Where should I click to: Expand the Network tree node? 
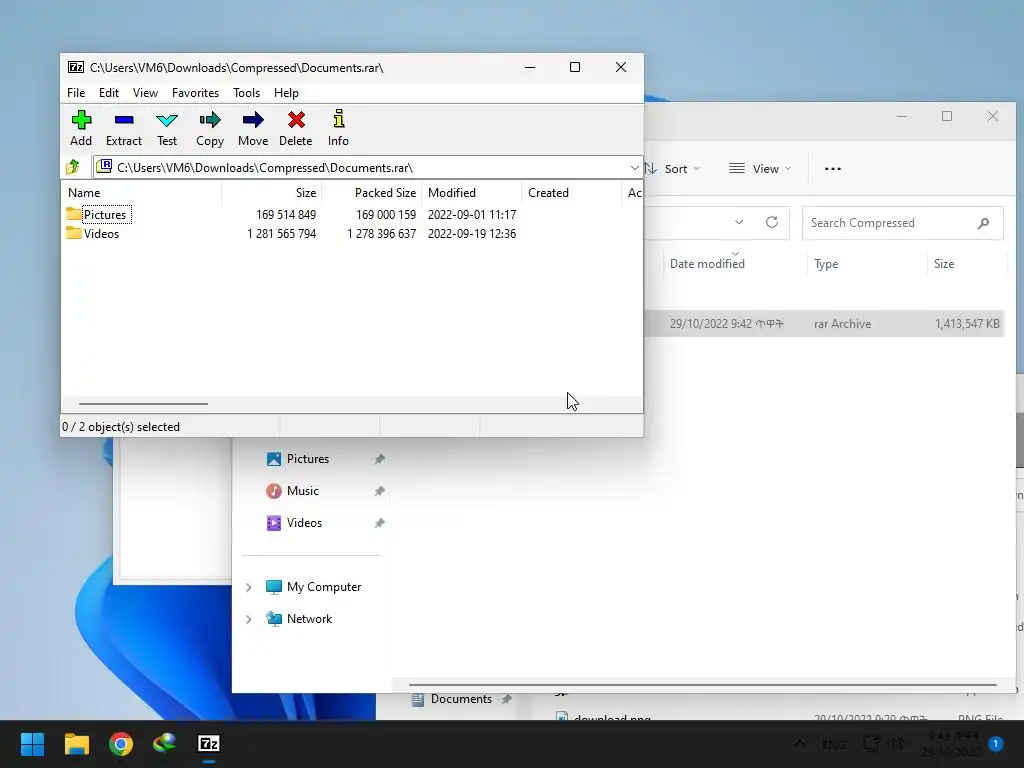click(249, 619)
